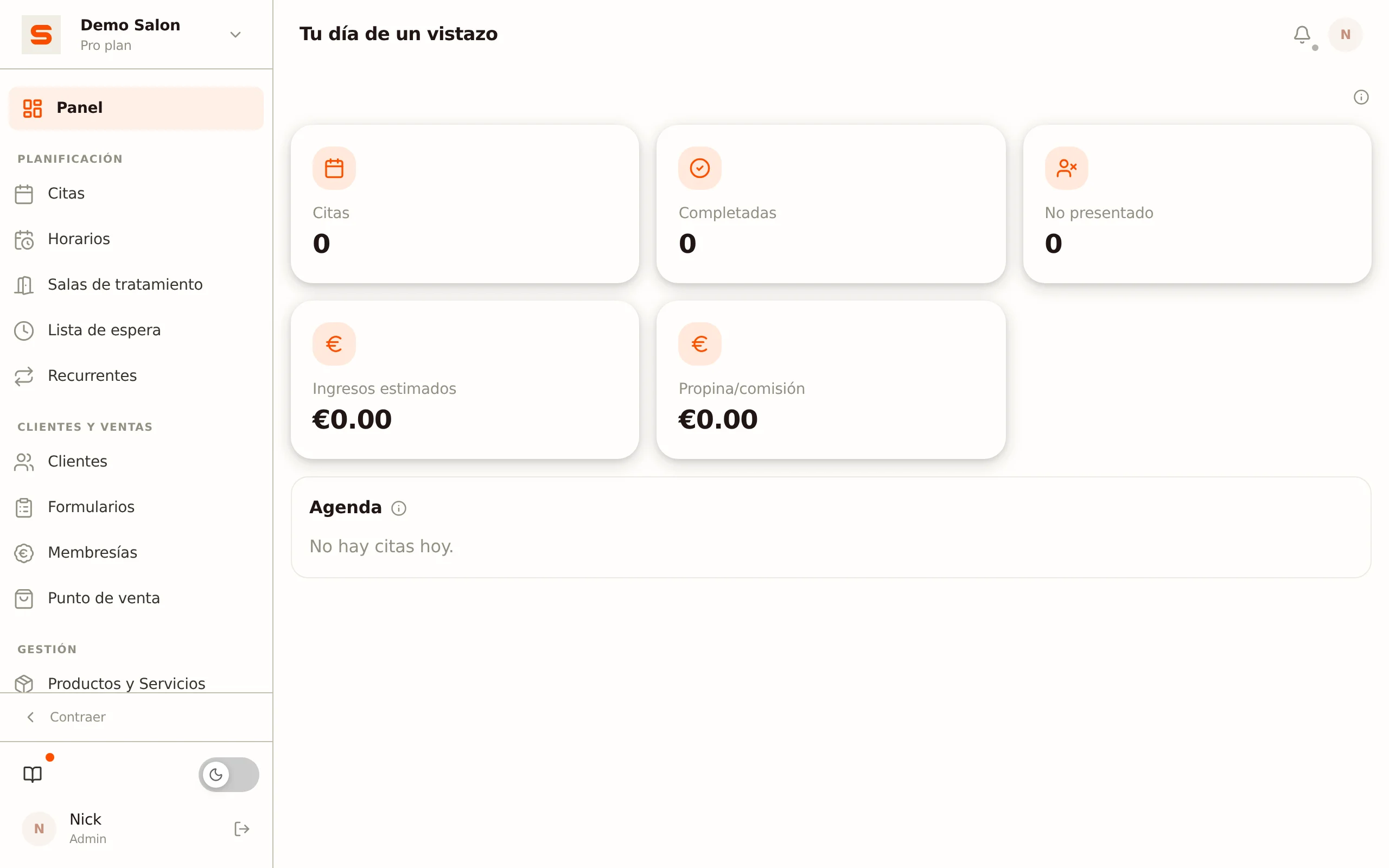Click the No presentado user icon
Viewport: 1389px width, 868px height.
tap(1066, 168)
